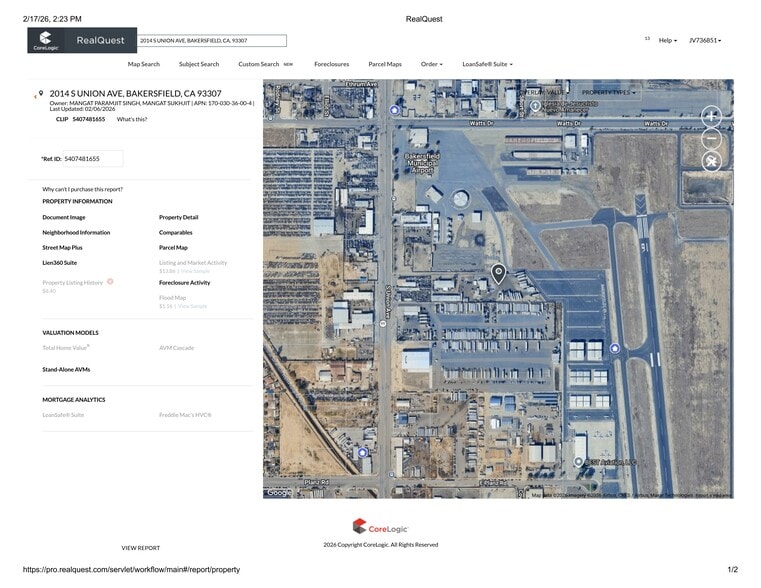
Task: Open Lien360 Suite
Action: (x=59, y=262)
